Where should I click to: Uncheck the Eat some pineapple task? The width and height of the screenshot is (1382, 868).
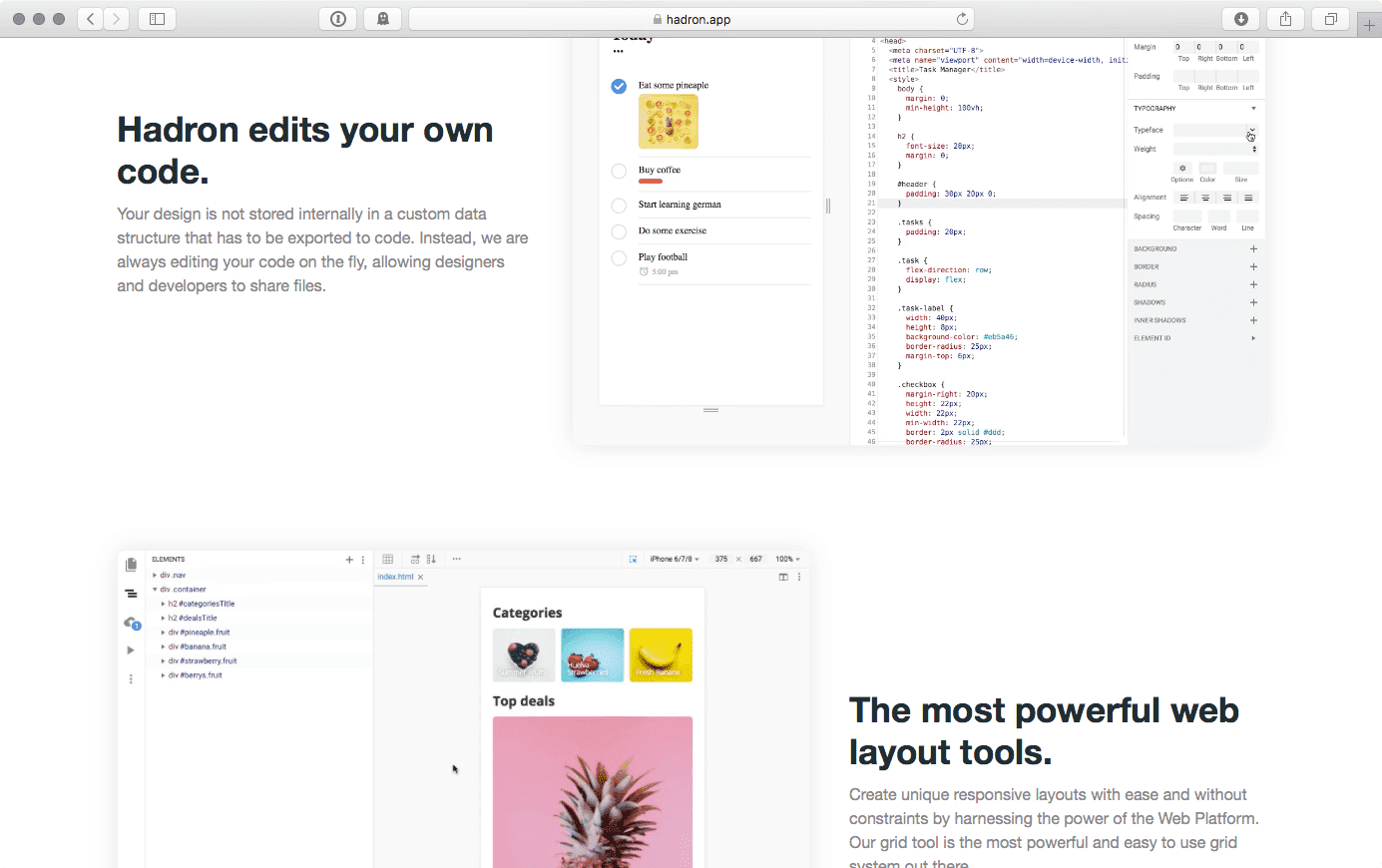[619, 87]
